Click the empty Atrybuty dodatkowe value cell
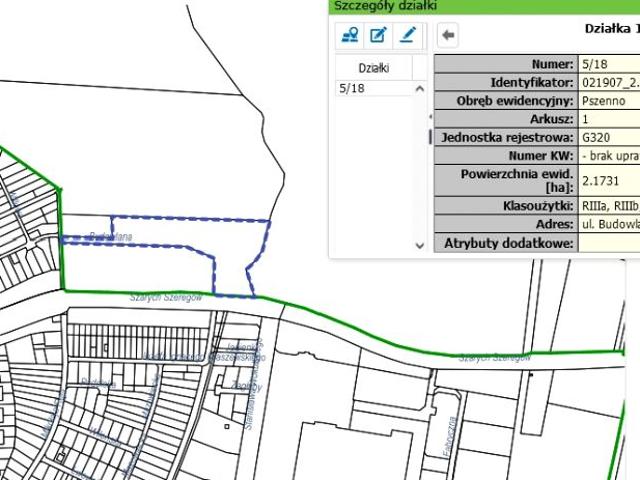Viewport: 640px width, 480px height. [609, 243]
